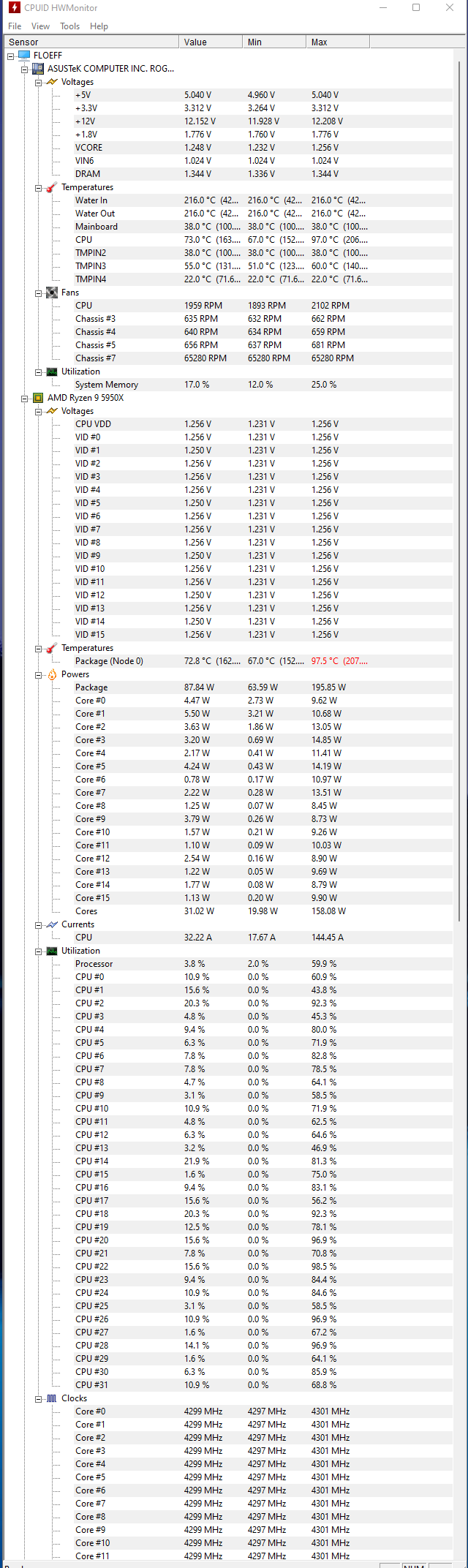Viewport: 468px width, 1568px height.
Task: Collapse the Powers group
Action: (39, 674)
